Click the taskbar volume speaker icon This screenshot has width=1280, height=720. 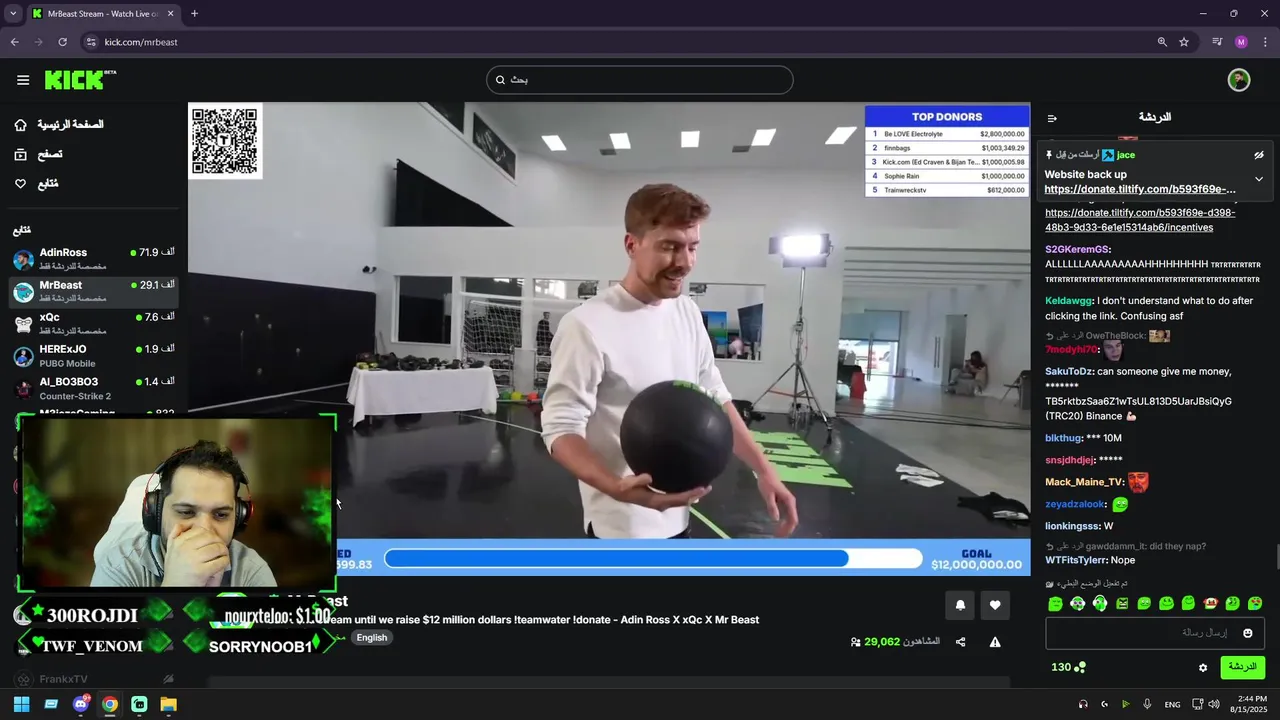[x=1213, y=704]
